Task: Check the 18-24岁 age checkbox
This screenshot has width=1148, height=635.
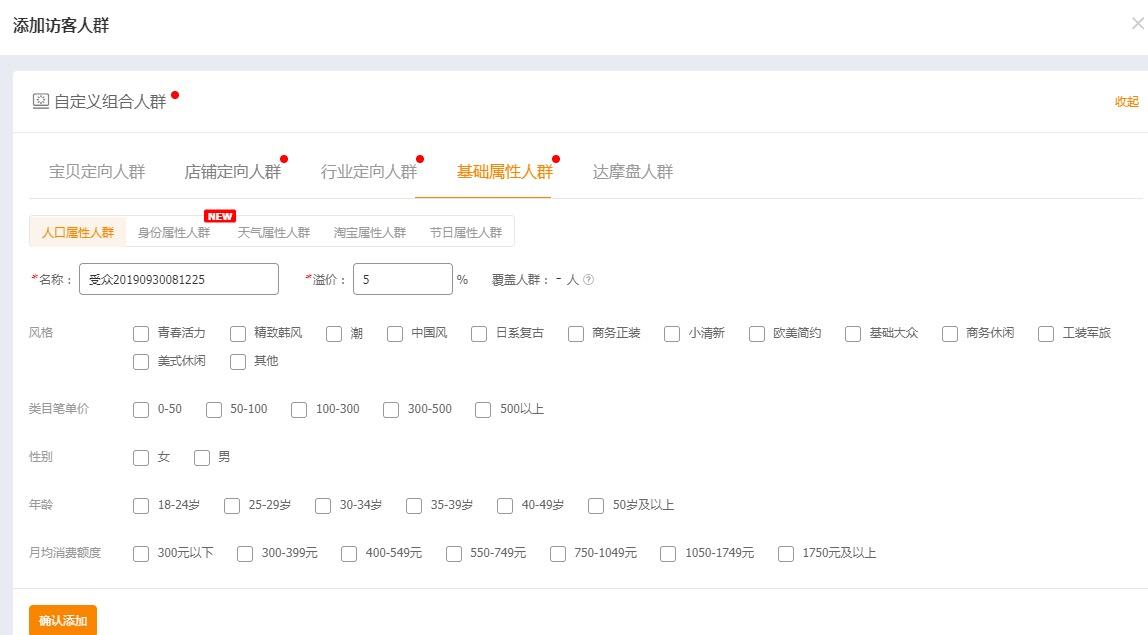Action: pos(141,506)
